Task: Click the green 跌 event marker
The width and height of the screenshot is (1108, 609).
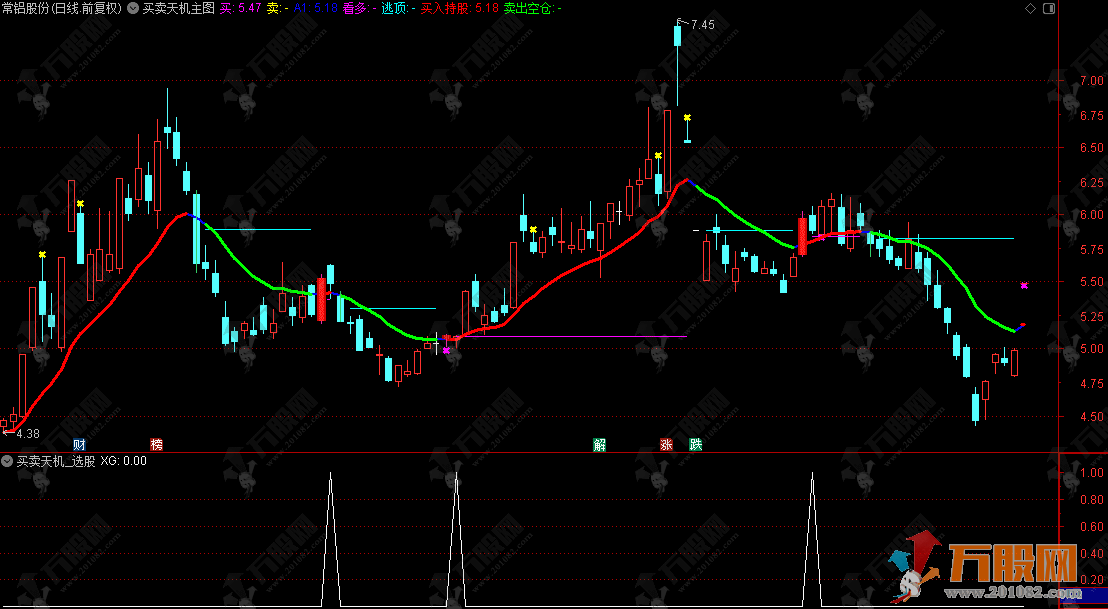Action: tap(695, 444)
